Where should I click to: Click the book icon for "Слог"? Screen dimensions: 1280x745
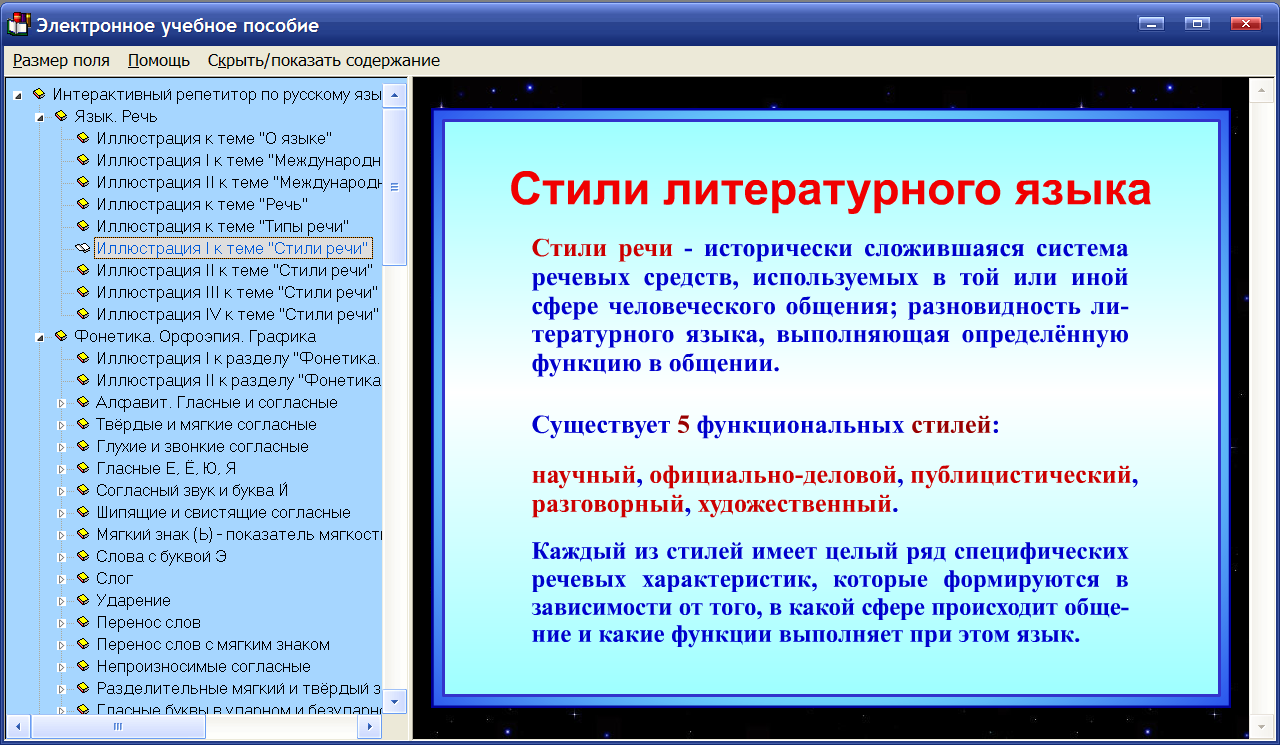tap(80, 578)
